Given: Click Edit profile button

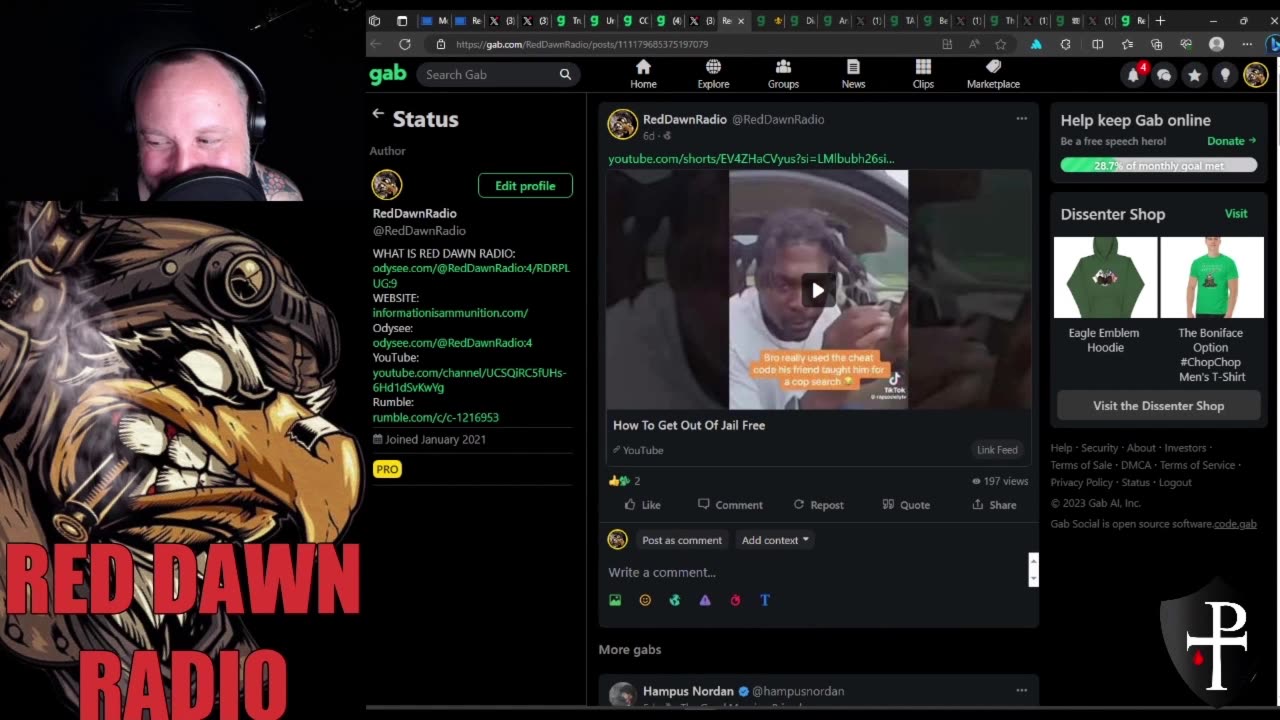Looking at the screenshot, I should click(525, 185).
